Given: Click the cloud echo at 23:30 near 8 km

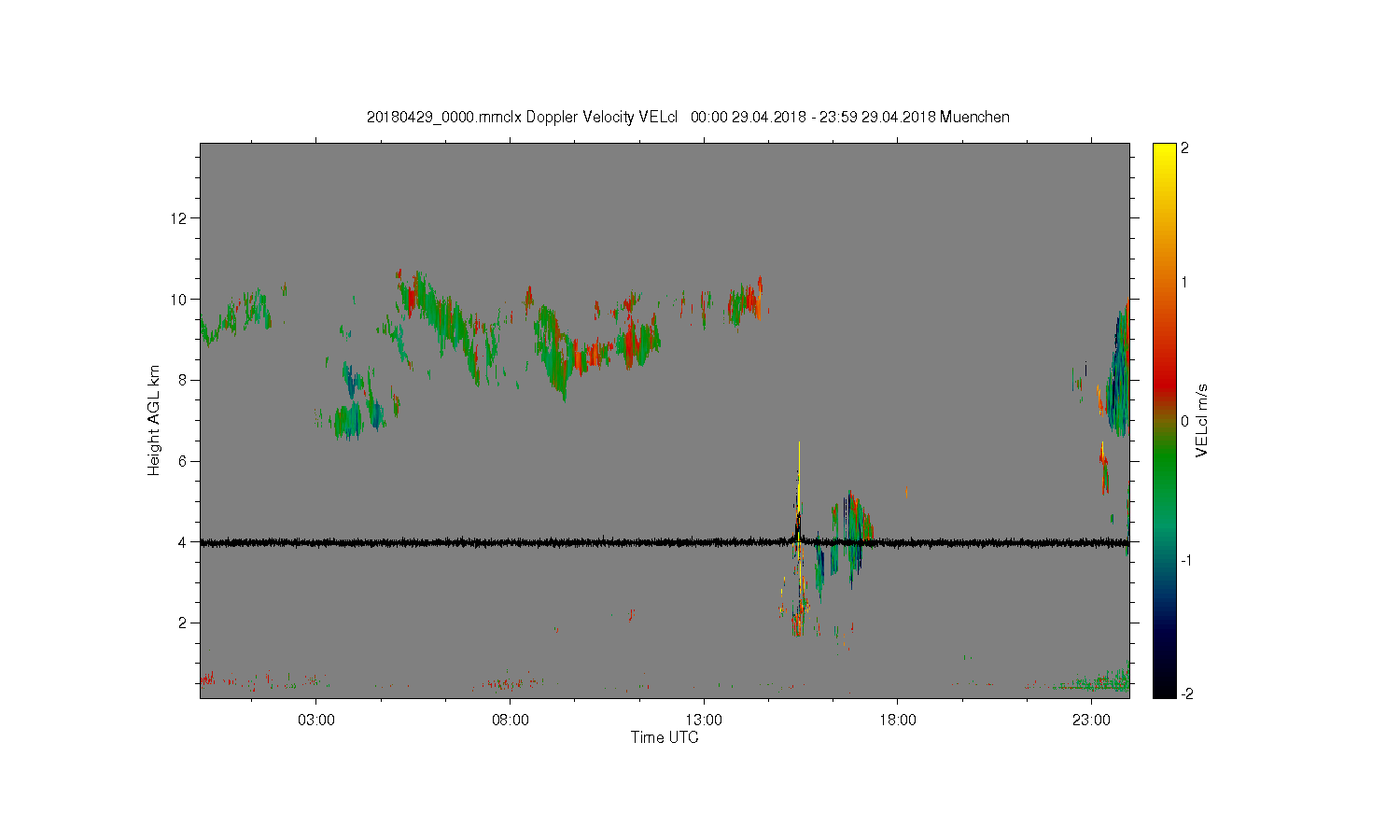Looking at the screenshot, I should (x=1117, y=373).
